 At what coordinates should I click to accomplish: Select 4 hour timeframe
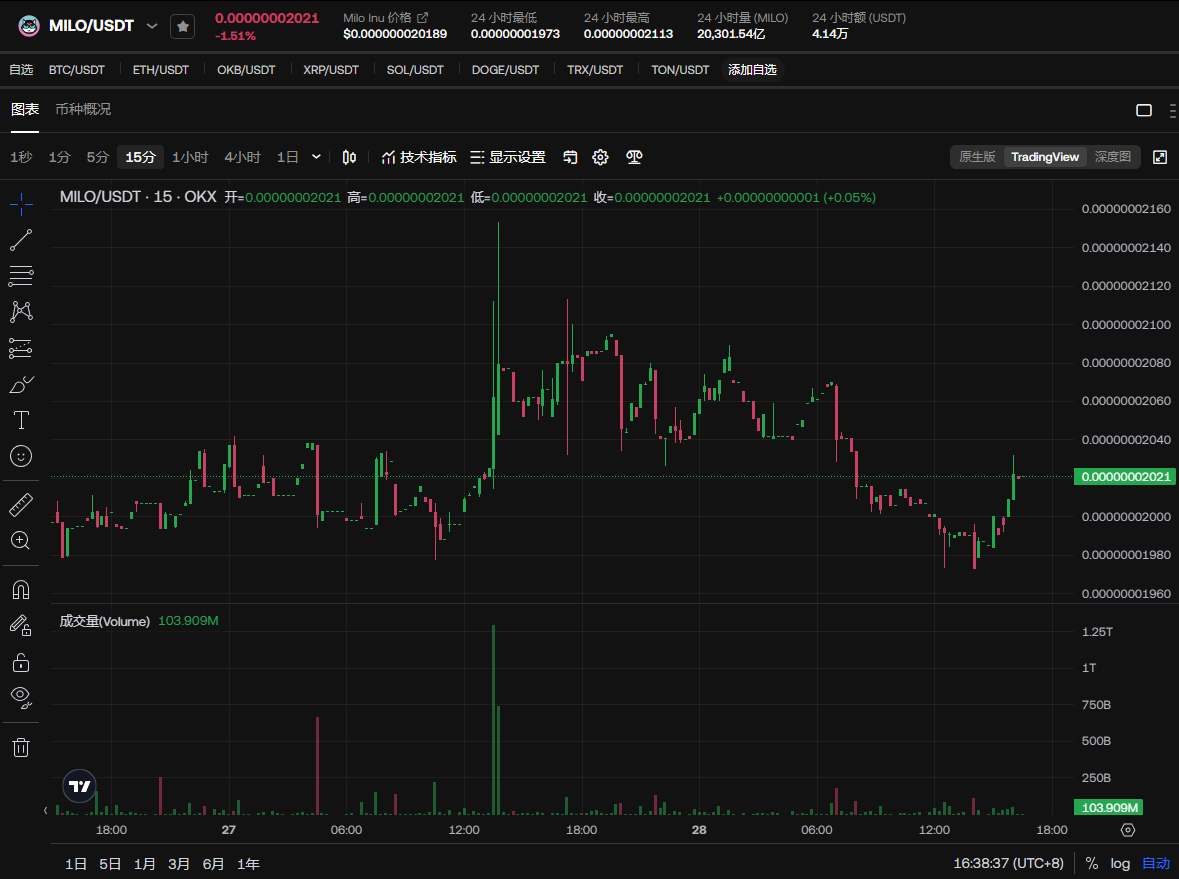click(243, 157)
